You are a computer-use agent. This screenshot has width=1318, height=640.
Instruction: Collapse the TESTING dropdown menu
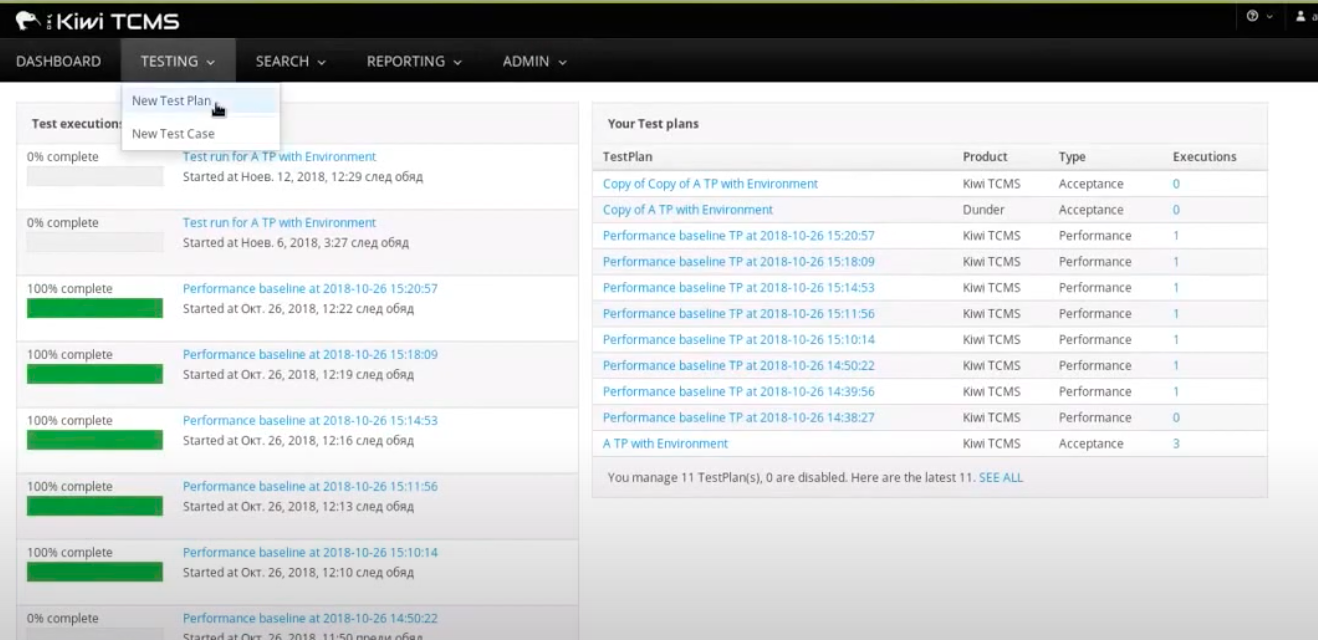pyautogui.click(x=178, y=61)
